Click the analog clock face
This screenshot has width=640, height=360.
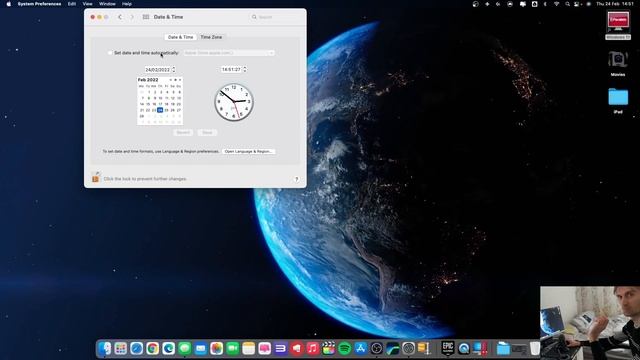click(x=234, y=102)
